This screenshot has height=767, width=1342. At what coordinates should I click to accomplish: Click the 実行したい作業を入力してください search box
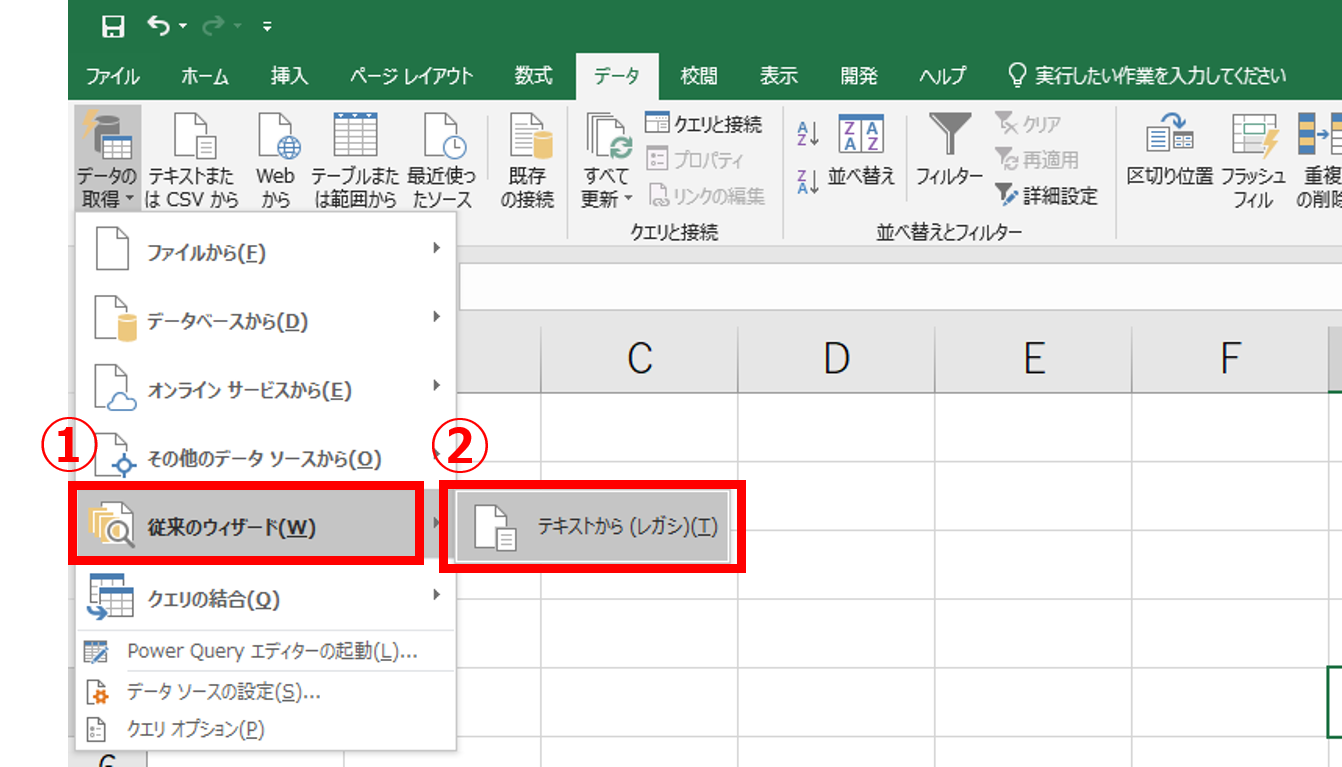click(x=1147, y=76)
